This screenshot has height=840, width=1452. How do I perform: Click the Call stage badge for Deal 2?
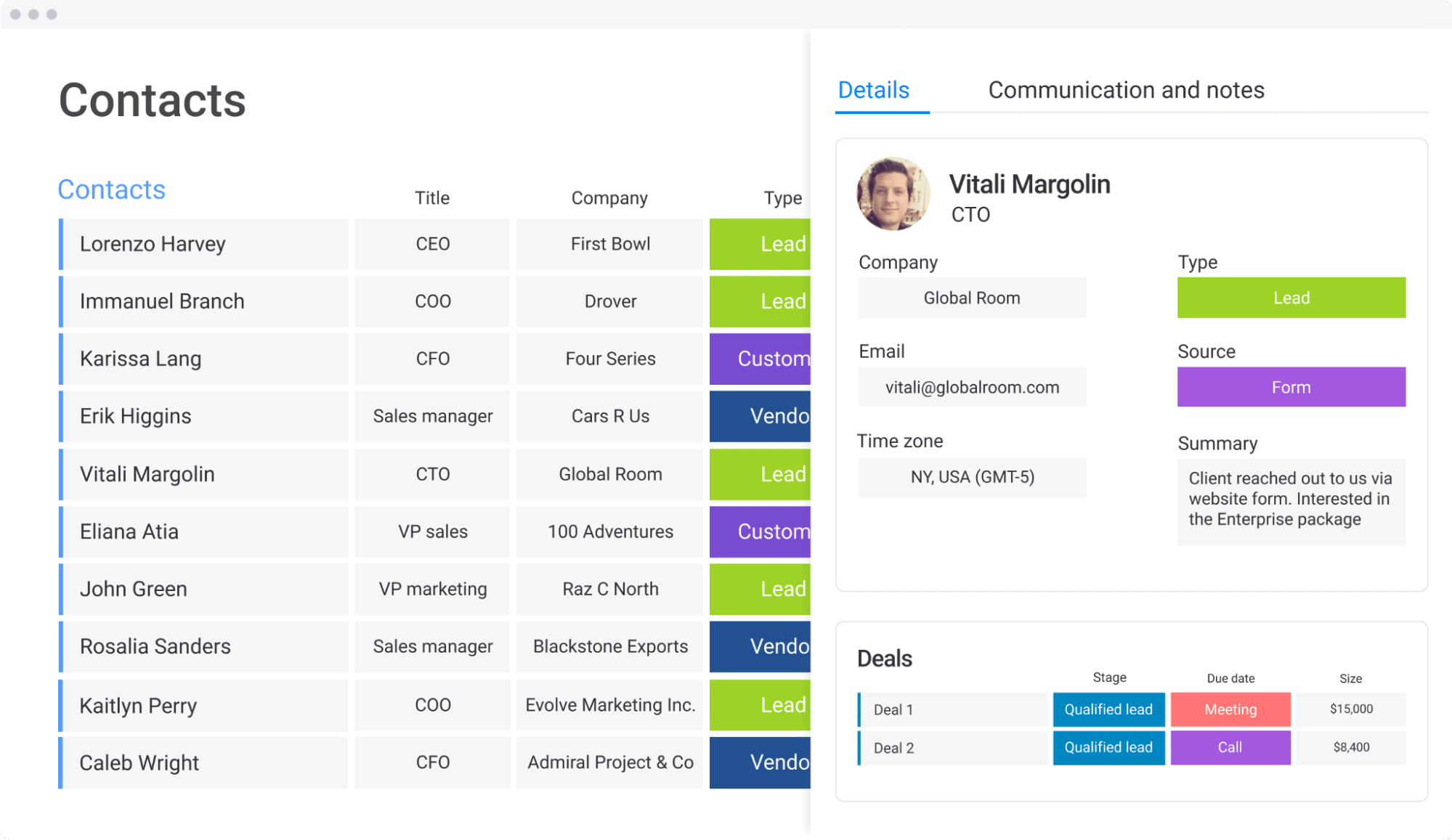[1228, 746]
